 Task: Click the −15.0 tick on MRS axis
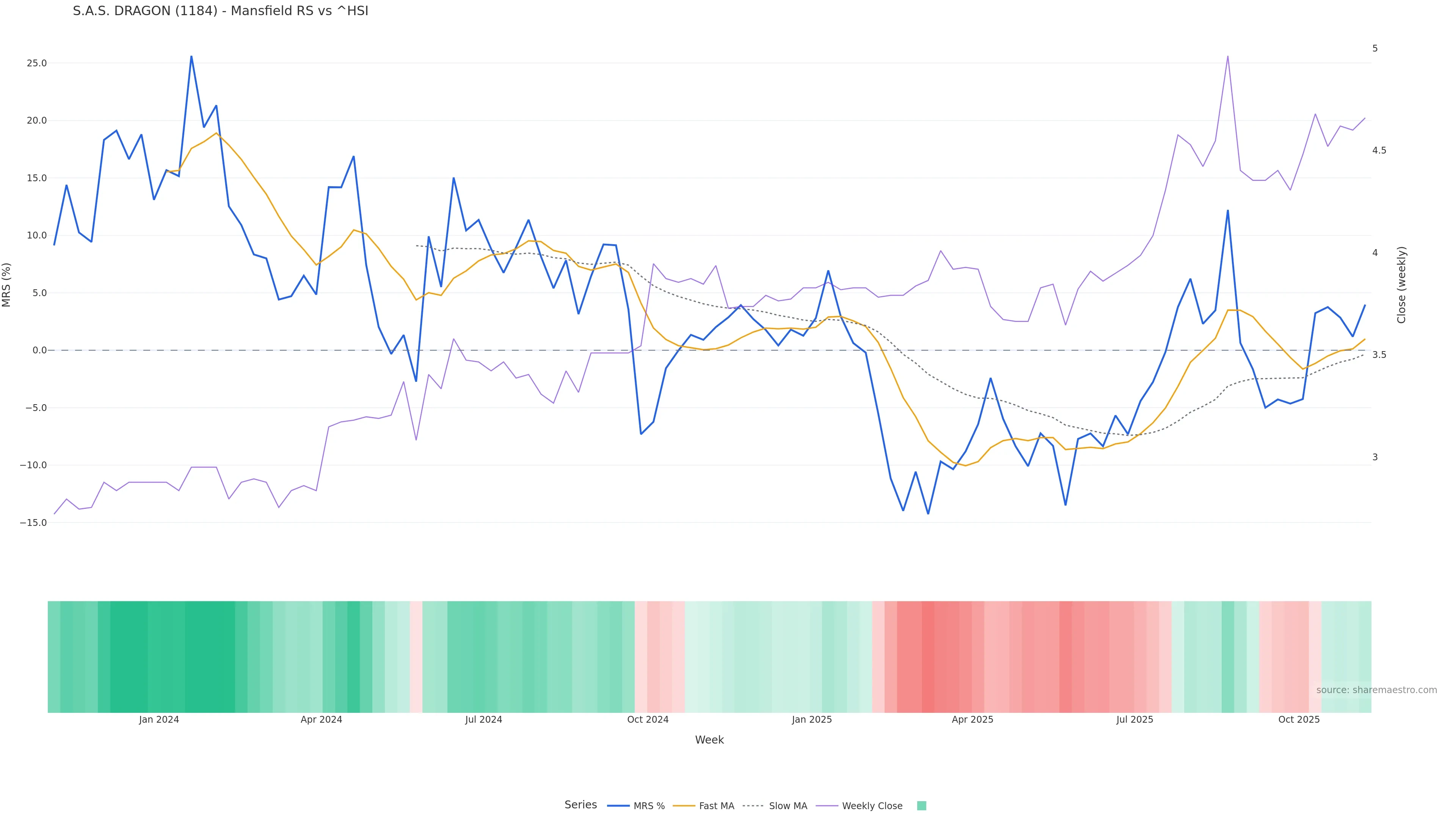point(33,523)
